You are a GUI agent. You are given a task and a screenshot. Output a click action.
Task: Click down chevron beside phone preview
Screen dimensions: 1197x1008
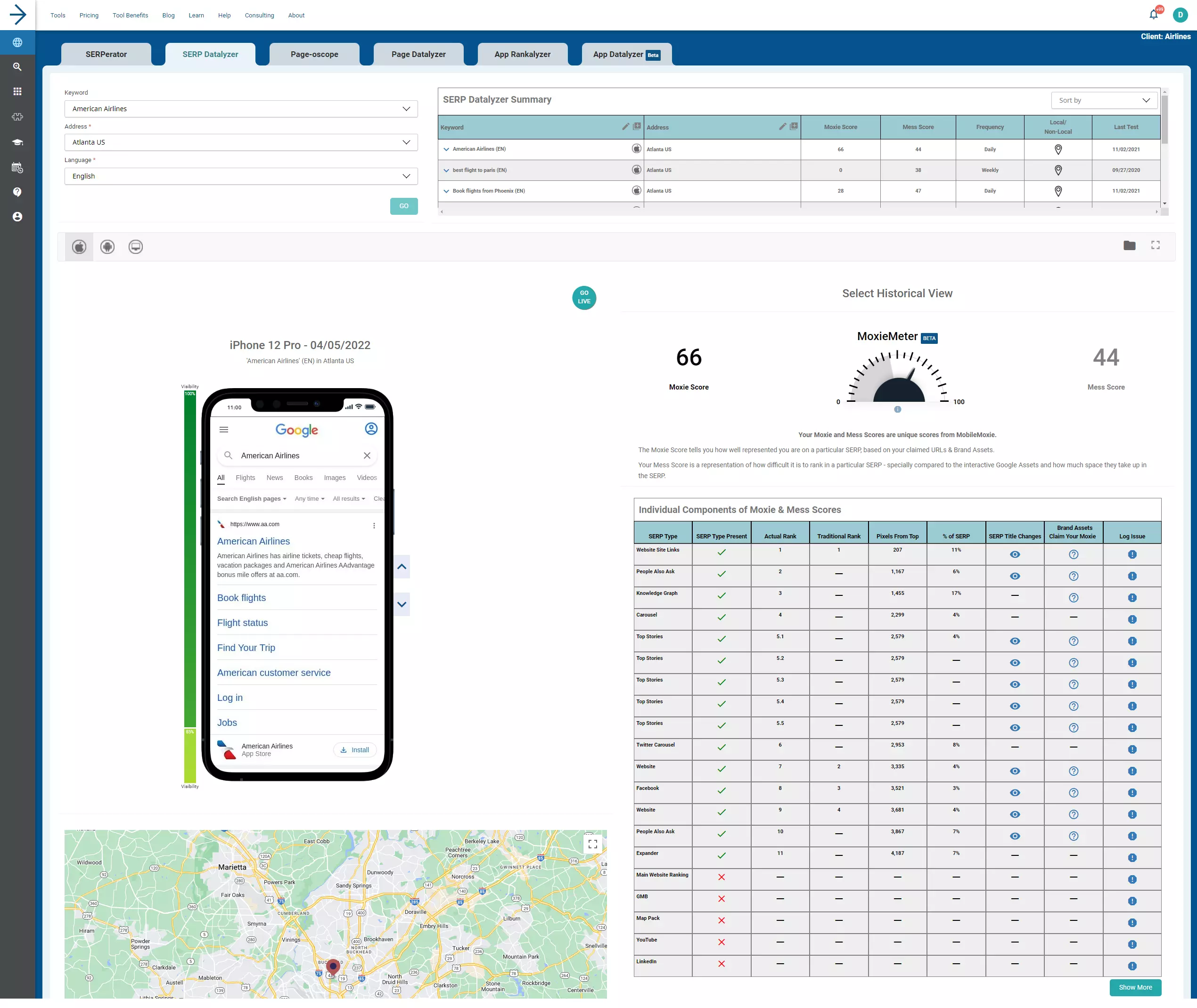(x=402, y=605)
